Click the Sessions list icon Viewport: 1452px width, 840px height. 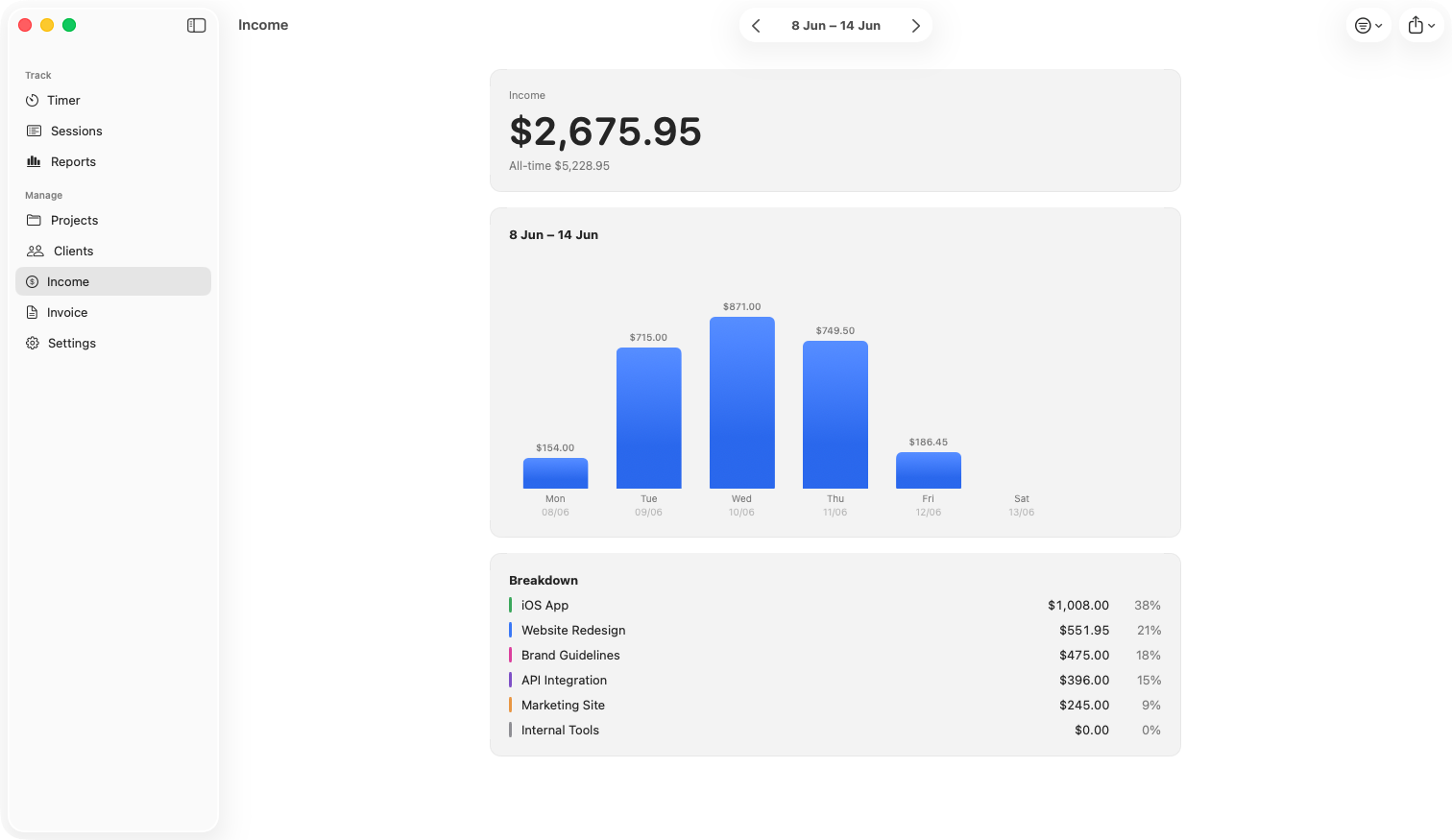[x=34, y=132]
